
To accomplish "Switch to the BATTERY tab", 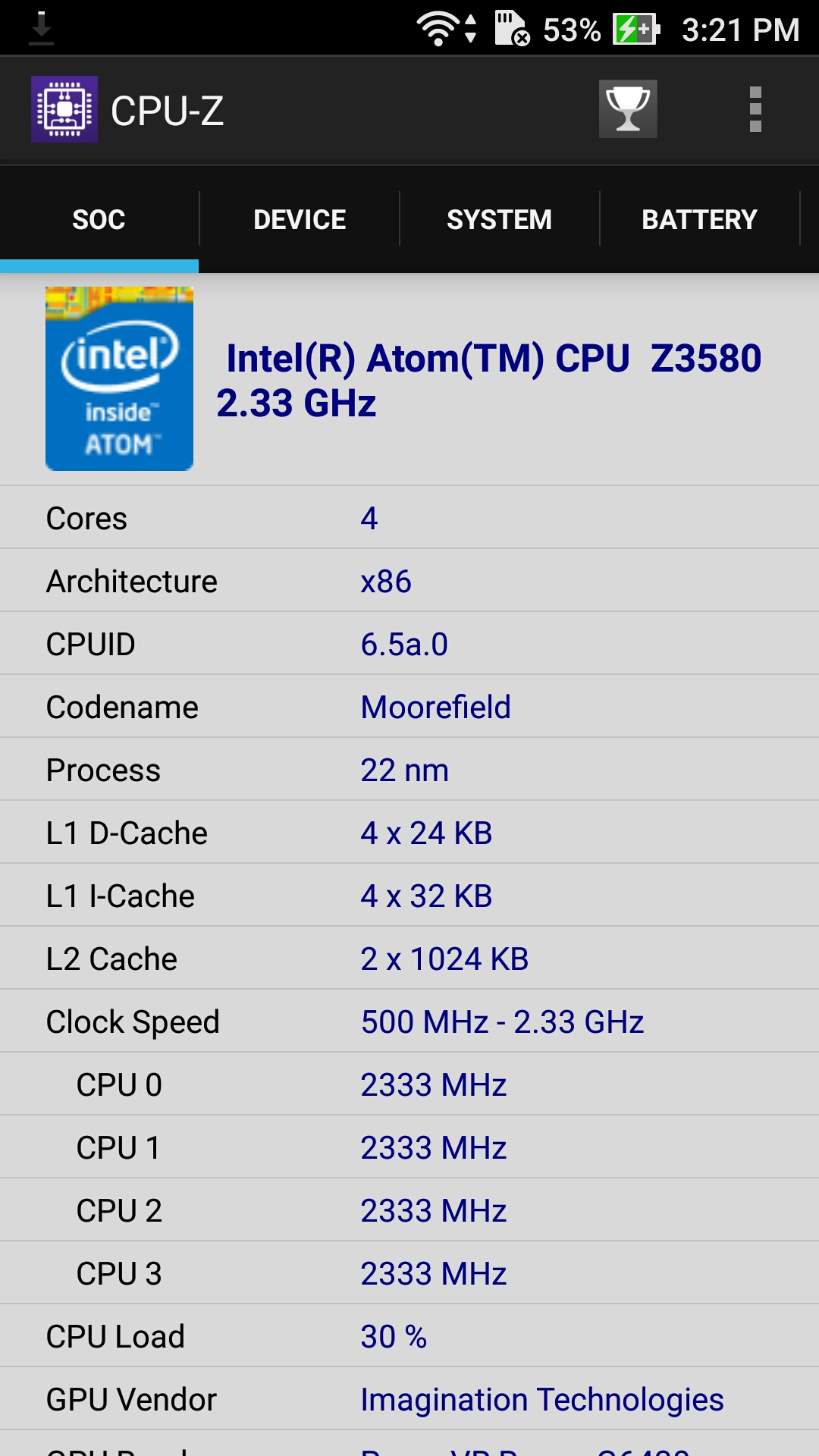I will pos(699,219).
